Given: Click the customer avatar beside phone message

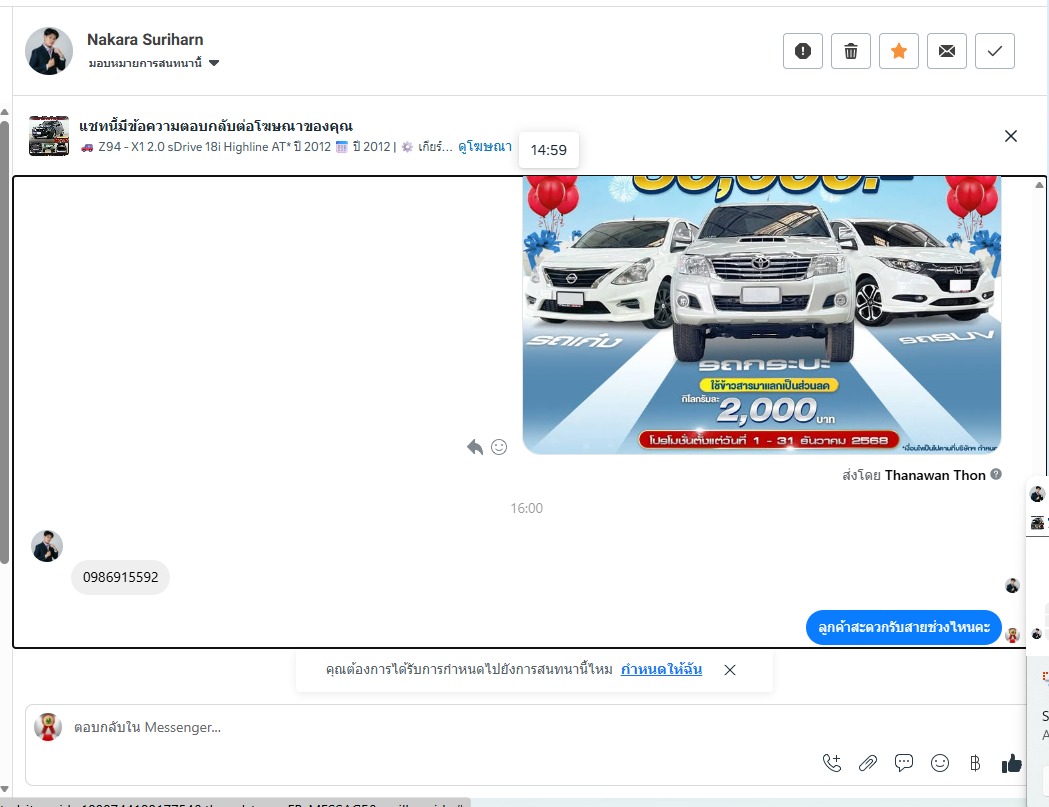Looking at the screenshot, I should [x=47, y=546].
